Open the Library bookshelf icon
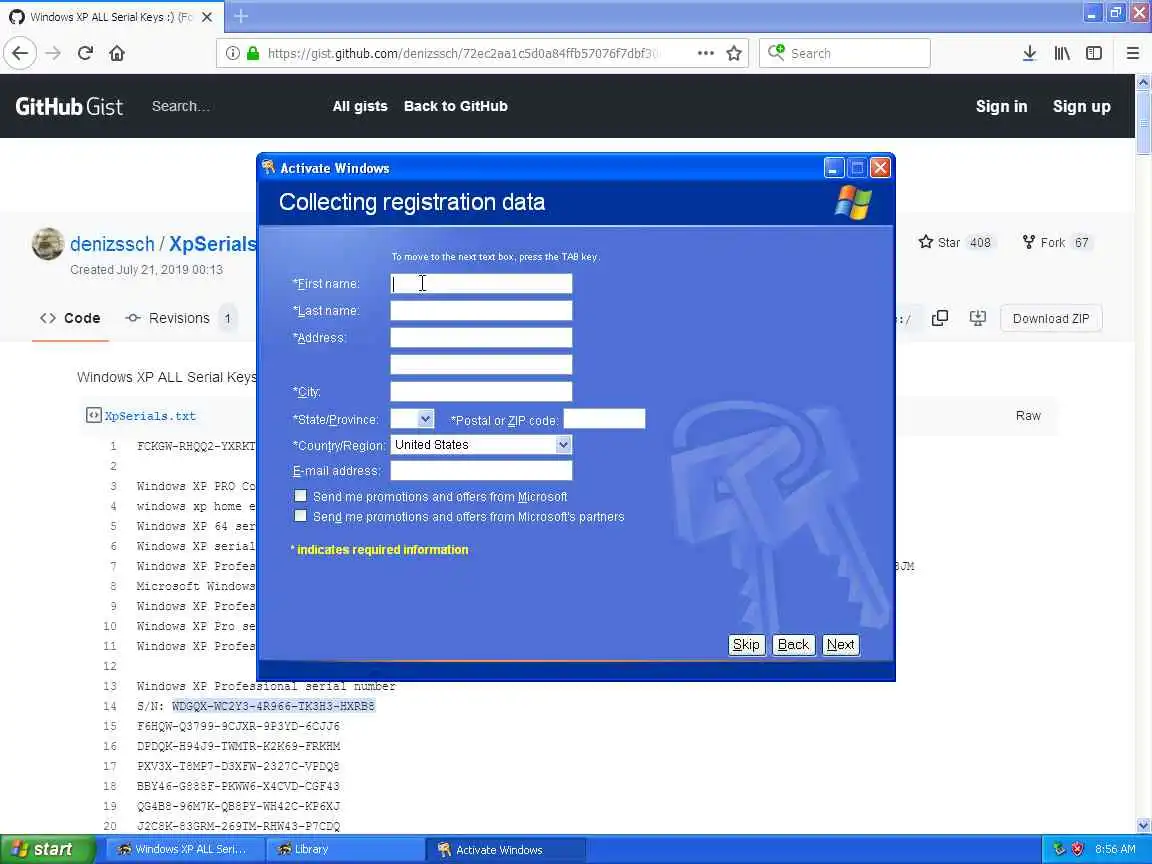Image resolution: width=1152 pixels, height=864 pixels. click(x=1062, y=53)
